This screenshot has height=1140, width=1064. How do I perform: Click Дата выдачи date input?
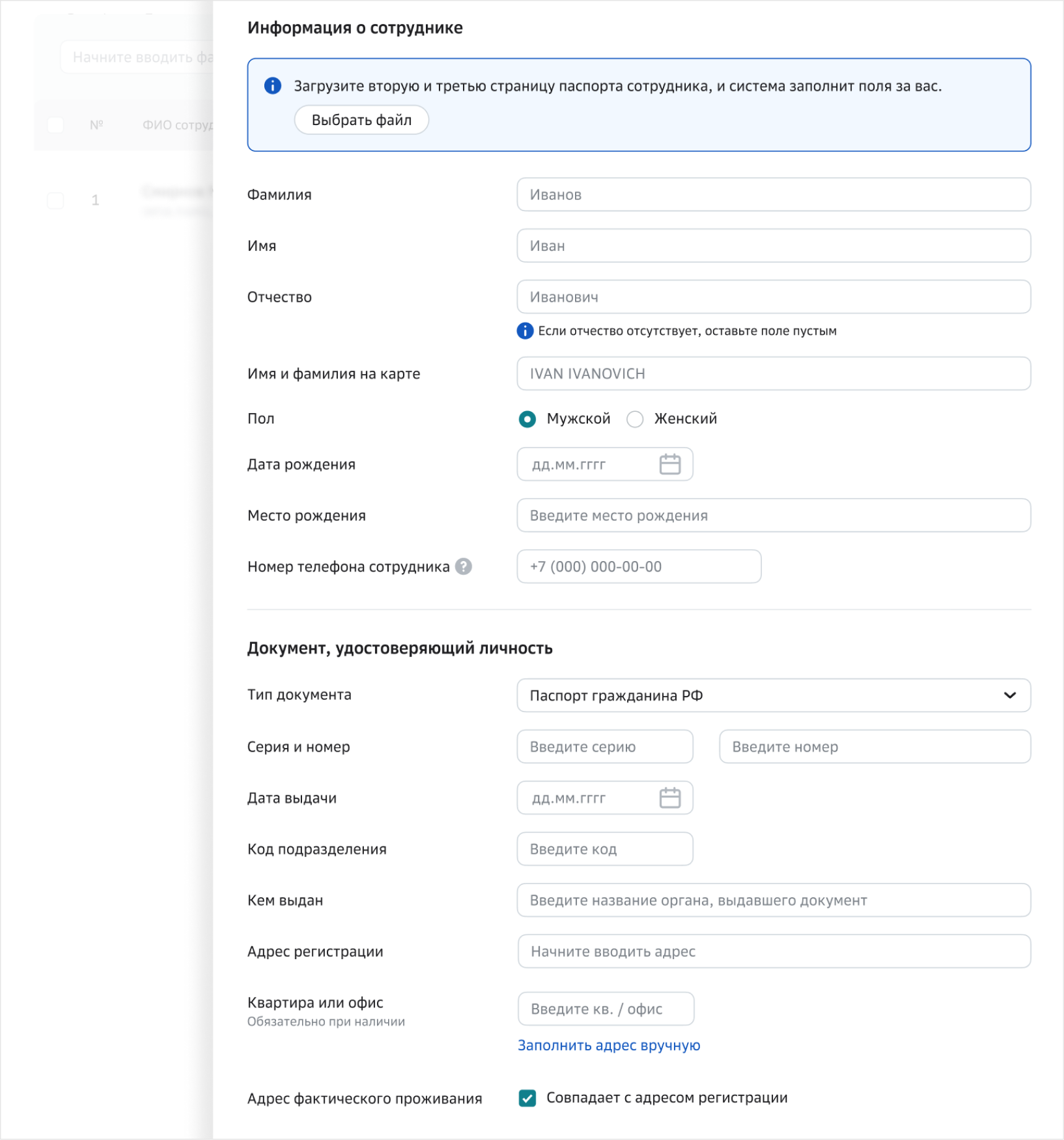click(605, 798)
